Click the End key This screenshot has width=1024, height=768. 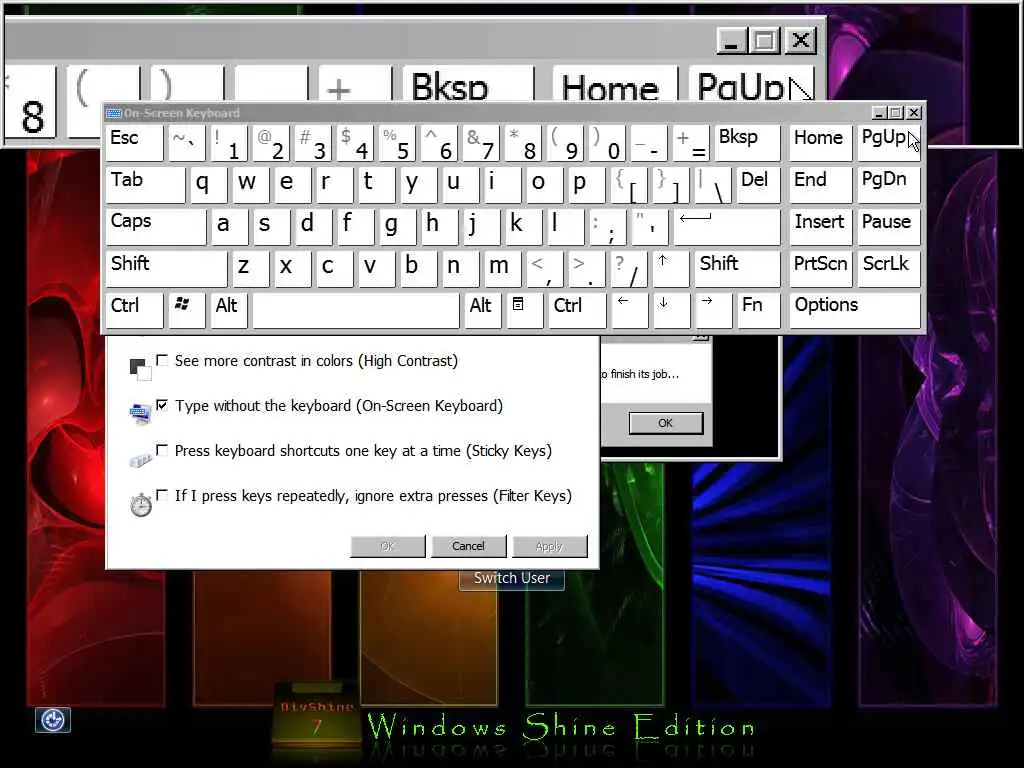pyautogui.click(x=820, y=185)
